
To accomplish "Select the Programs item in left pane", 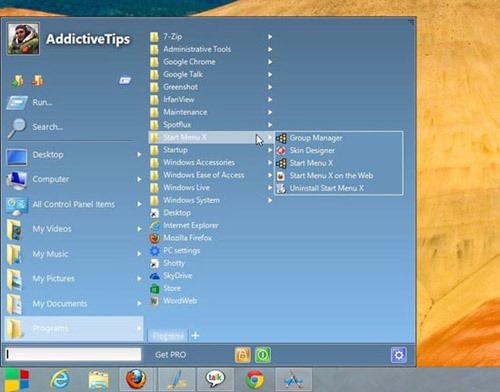I will [74, 329].
